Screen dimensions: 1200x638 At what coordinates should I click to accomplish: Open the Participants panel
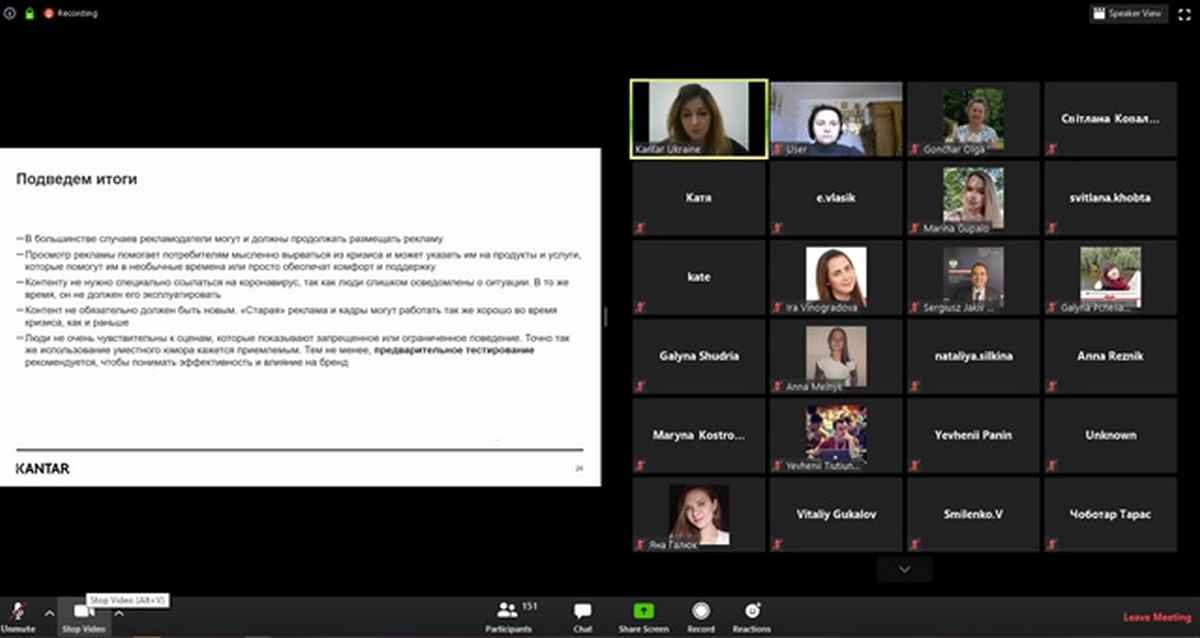pyautogui.click(x=509, y=613)
